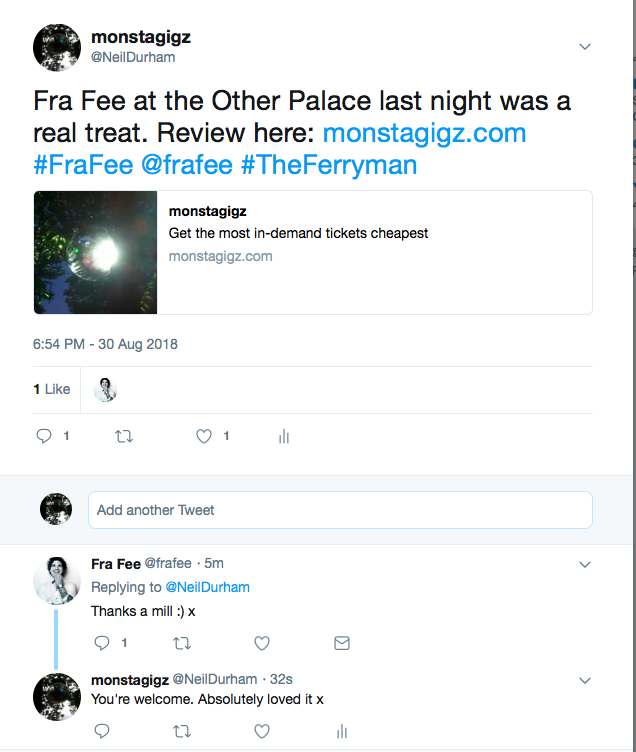View tweet activity analytics icon

283,436
